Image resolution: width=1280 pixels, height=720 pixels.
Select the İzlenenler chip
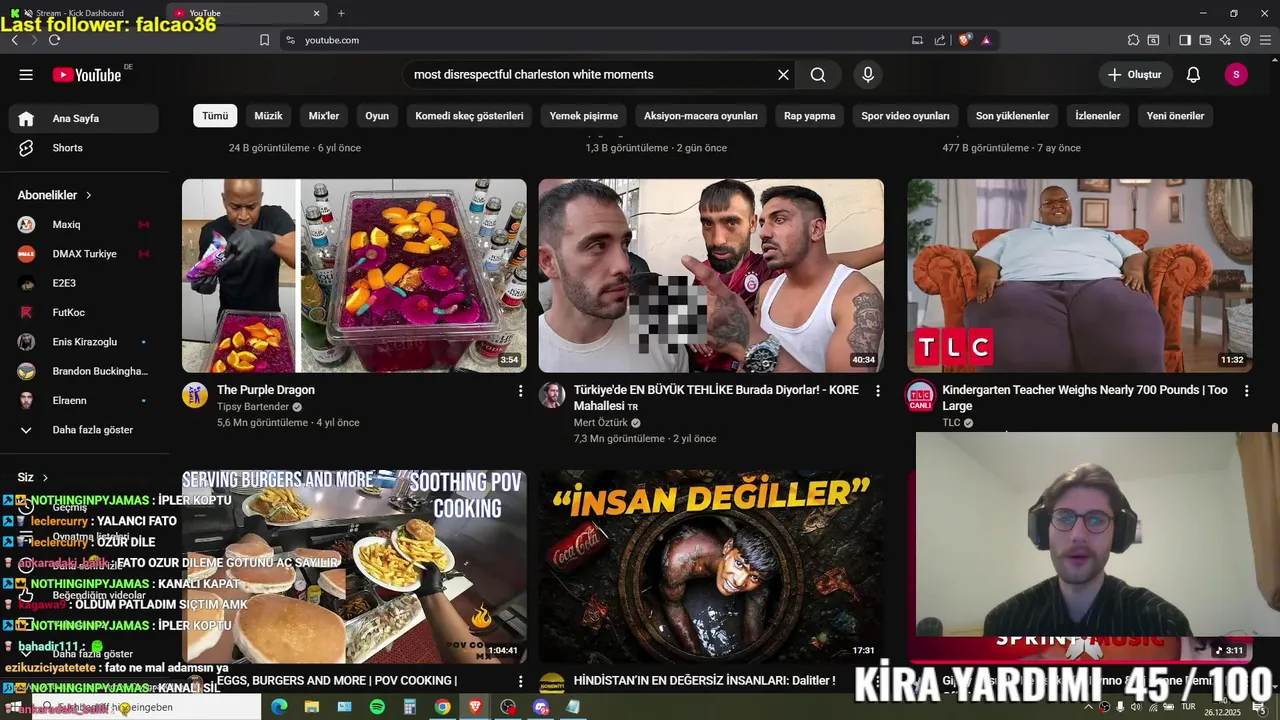pyautogui.click(x=1098, y=116)
